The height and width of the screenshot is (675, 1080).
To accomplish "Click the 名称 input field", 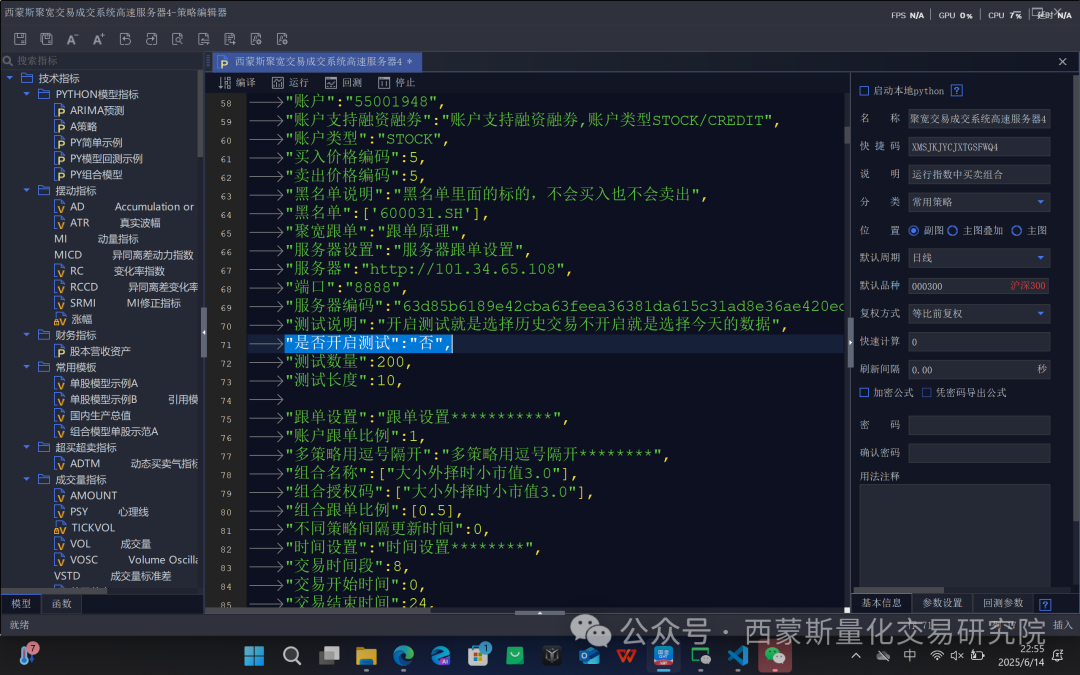I will tap(979, 118).
